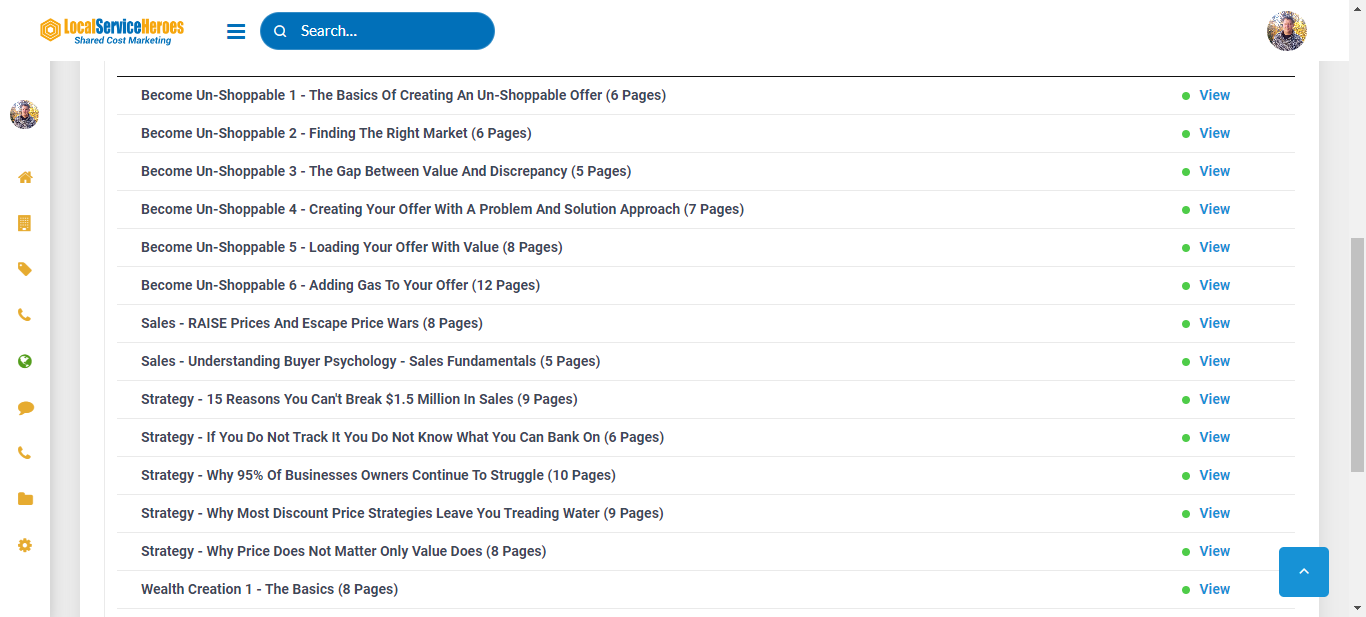Open the green globe icon in sidebar
1366x617 pixels.
pos(25,361)
